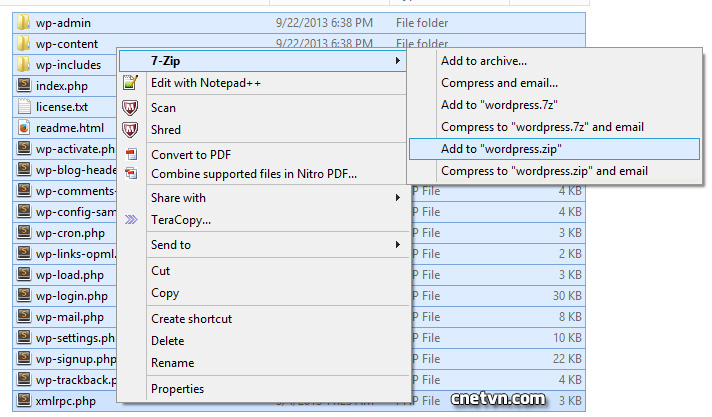Image resolution: width=712 pixels, height=417 pixels.
Task: Click the wp-cron.php file icon
Action: 24,232
